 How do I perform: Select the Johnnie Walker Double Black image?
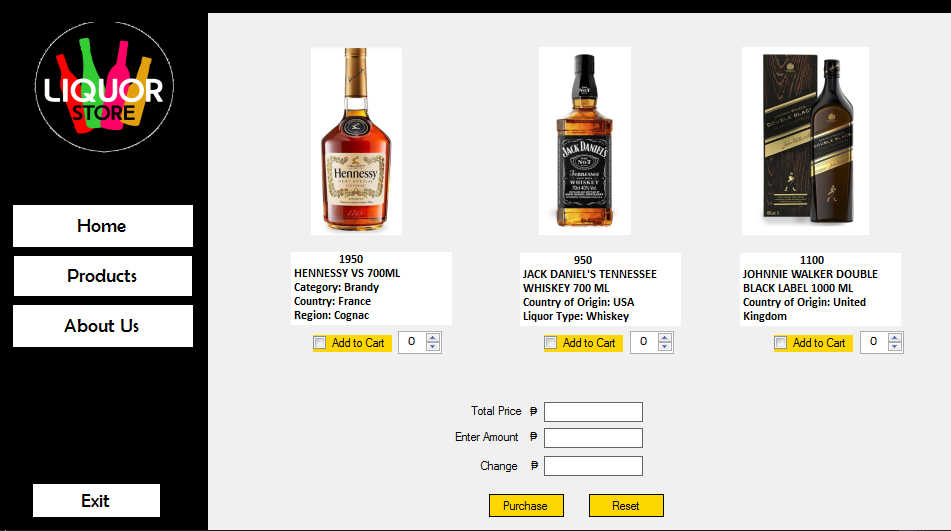(805, 141)
